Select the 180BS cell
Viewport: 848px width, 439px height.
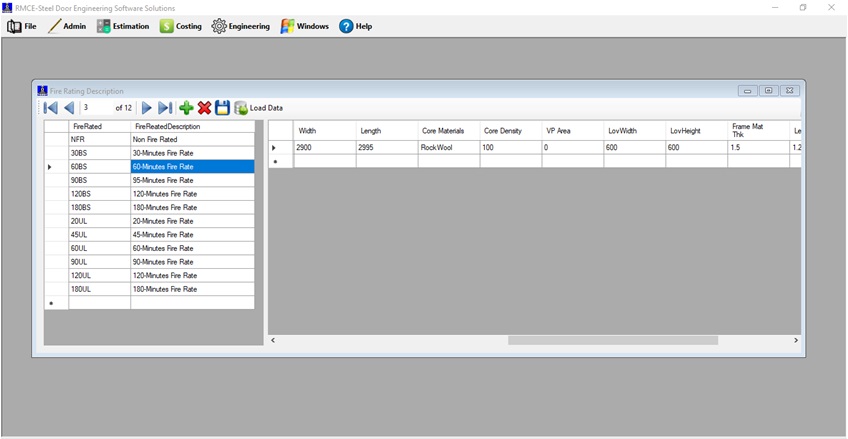pos(100,207)
